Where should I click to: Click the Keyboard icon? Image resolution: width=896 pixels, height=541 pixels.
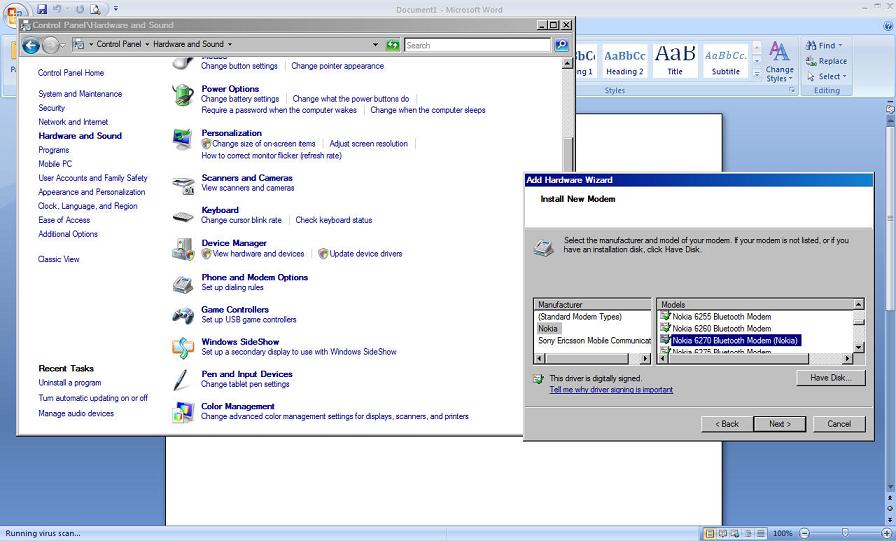183,217
